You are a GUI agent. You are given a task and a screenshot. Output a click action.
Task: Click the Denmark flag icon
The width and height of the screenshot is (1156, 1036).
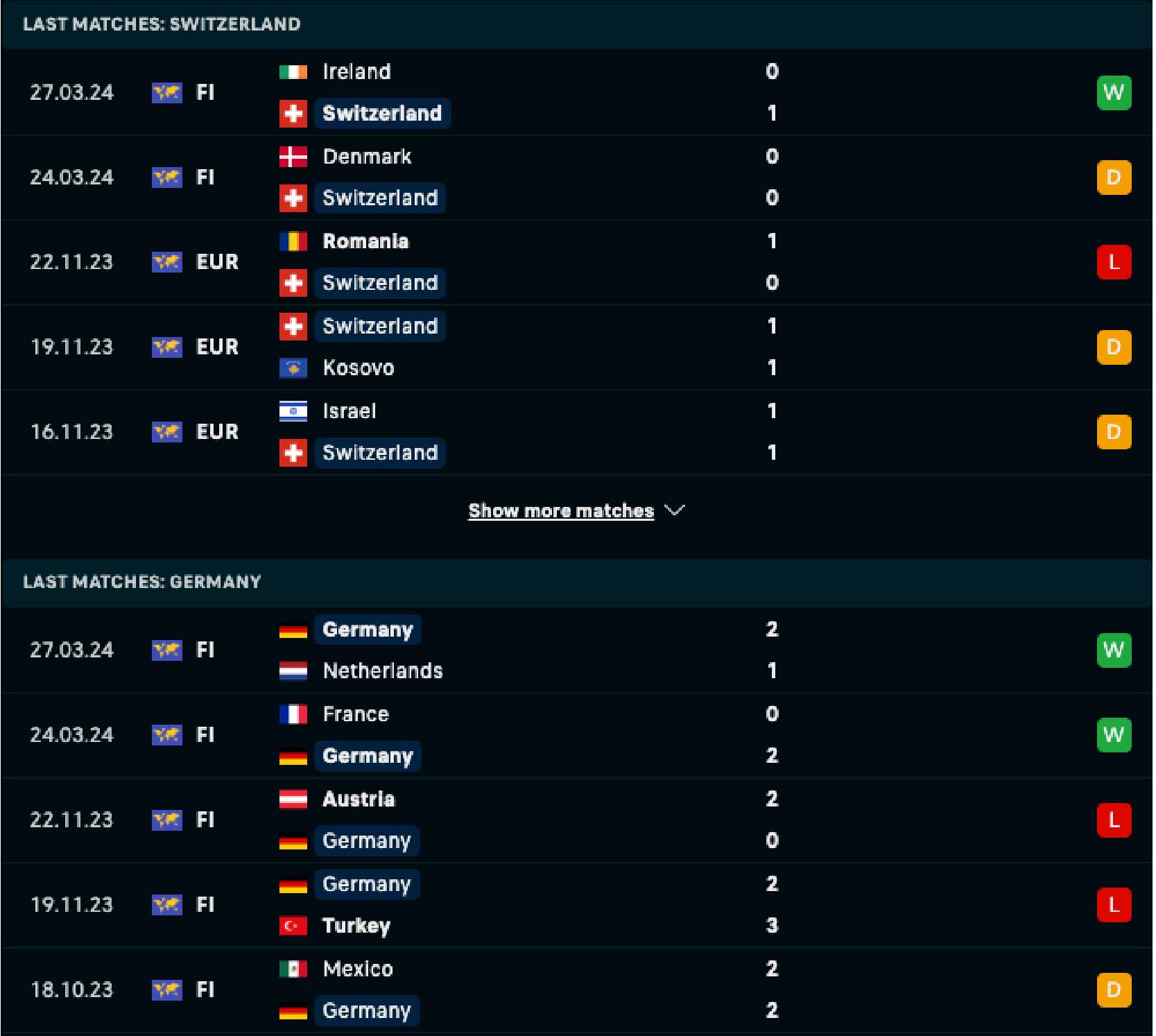293,157
